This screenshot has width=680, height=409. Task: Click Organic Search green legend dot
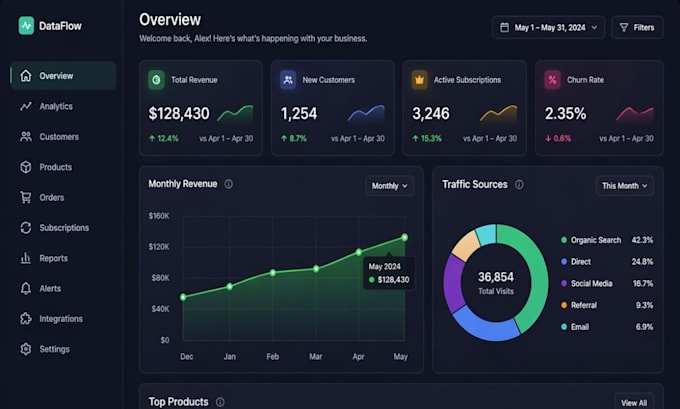[x=564, y=240]
